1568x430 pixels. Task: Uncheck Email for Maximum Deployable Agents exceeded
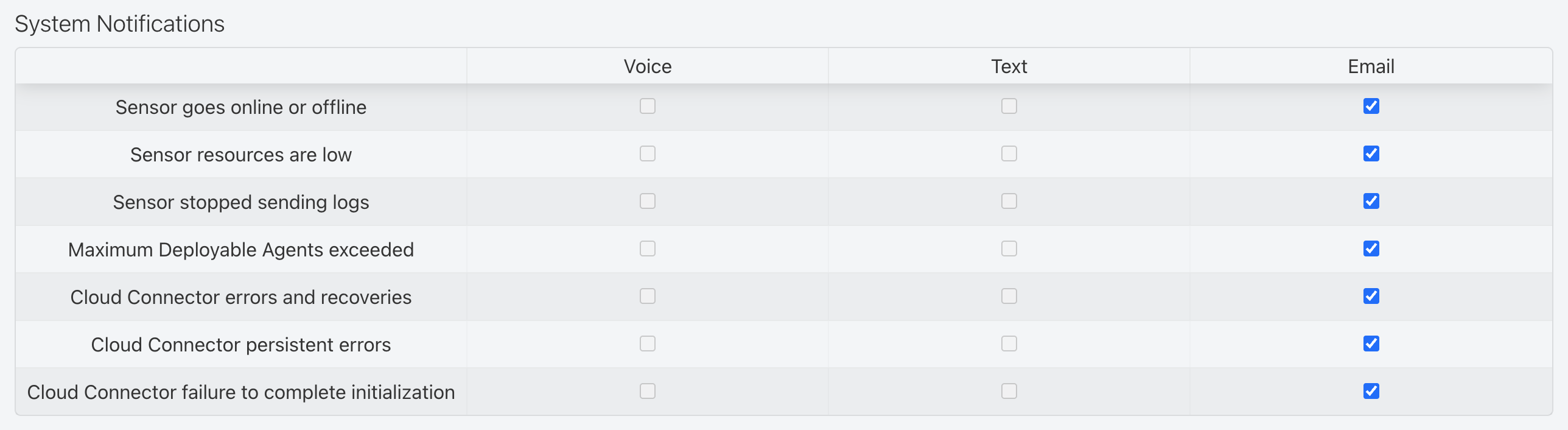click(x=1371, y=248)
